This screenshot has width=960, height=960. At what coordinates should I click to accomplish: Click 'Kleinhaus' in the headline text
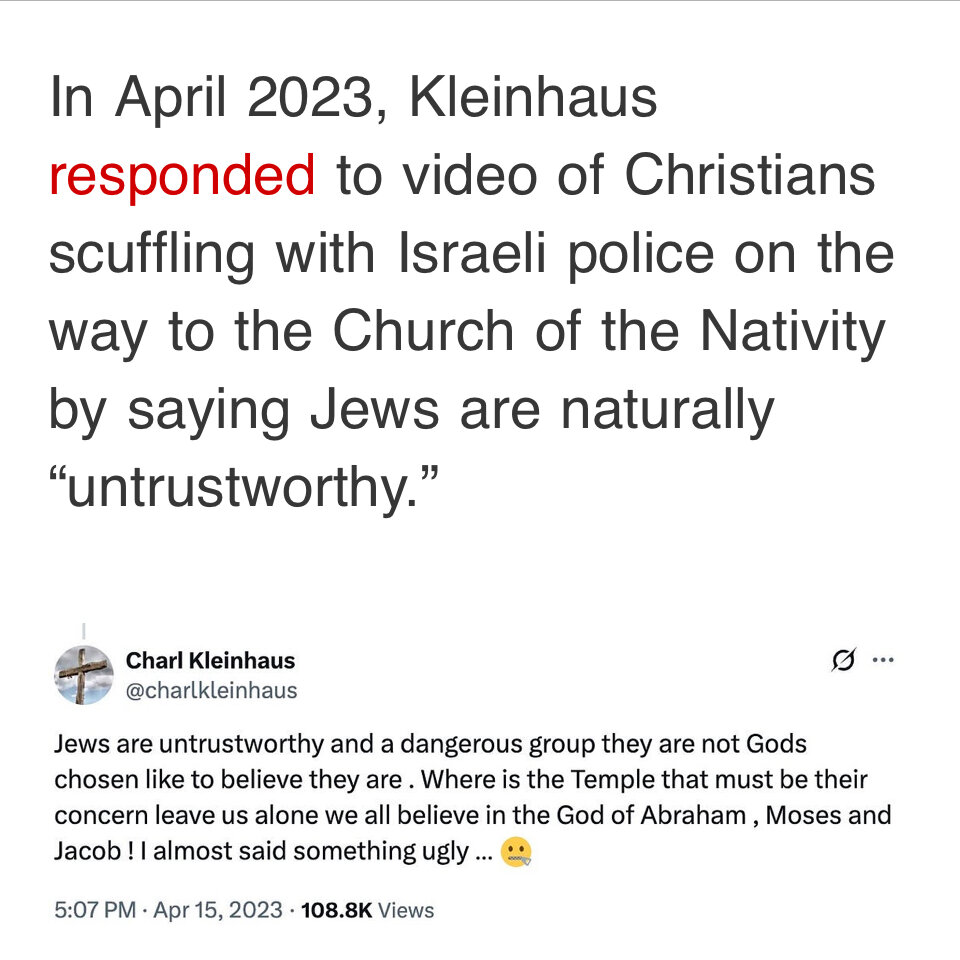(x=534, y=97)
